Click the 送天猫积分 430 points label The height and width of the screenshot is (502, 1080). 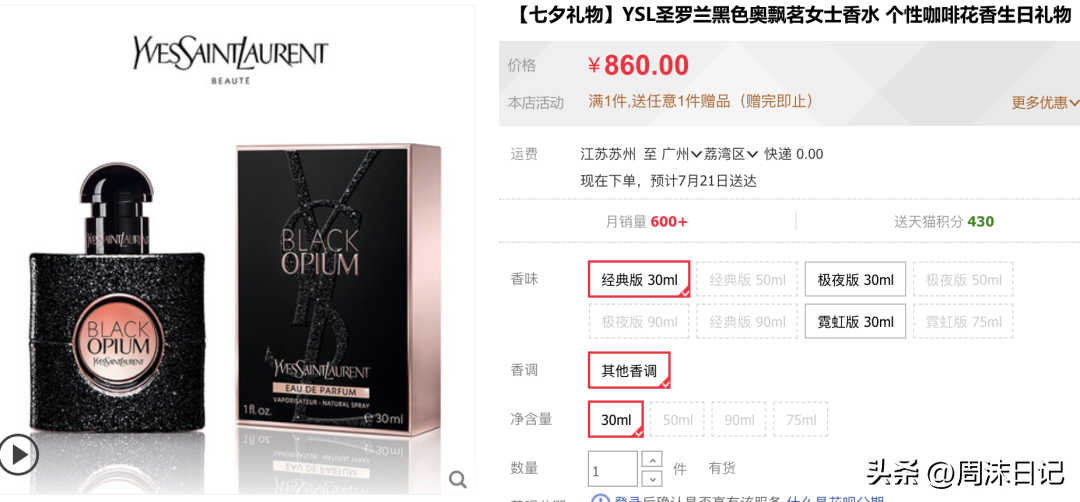tap(944, 221)
